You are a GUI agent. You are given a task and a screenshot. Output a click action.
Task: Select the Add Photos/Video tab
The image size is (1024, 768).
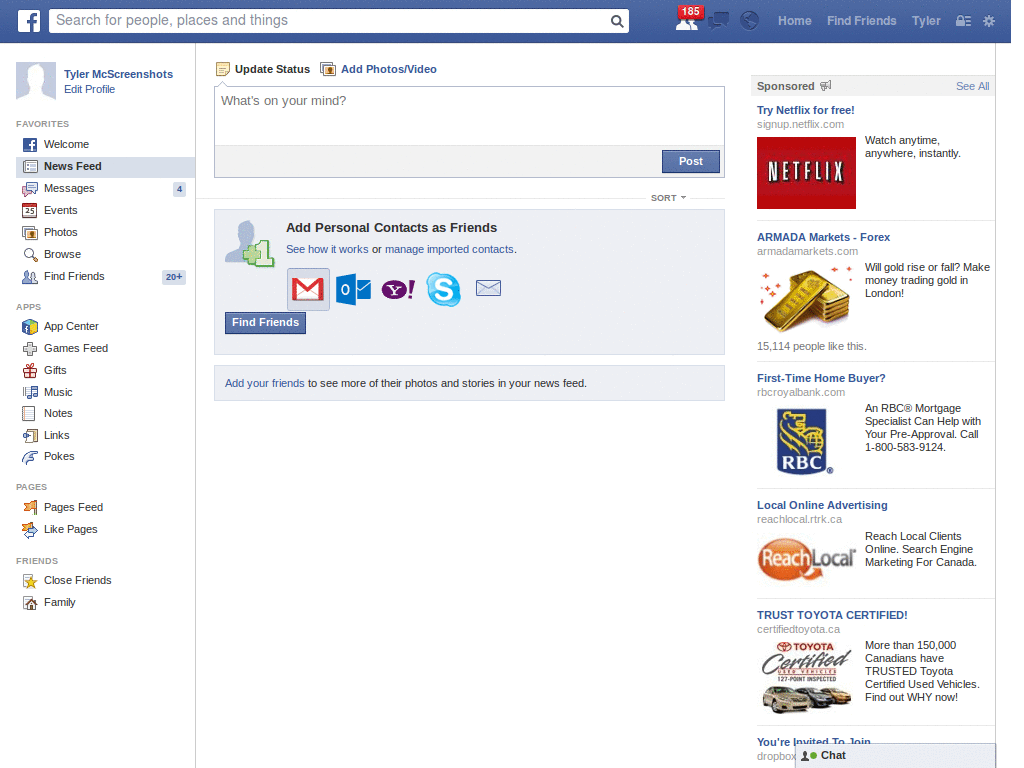pos(378,69)
